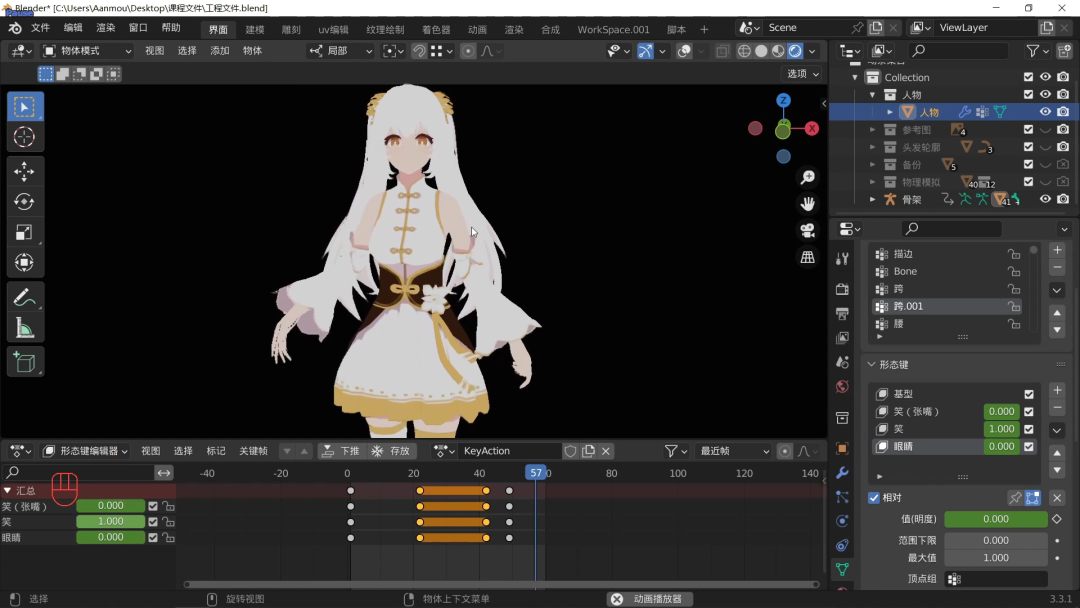Select the Cursor tool in left toolbar
The width and height of the screenshot is (1080, 608).
(x=25, y=137)
